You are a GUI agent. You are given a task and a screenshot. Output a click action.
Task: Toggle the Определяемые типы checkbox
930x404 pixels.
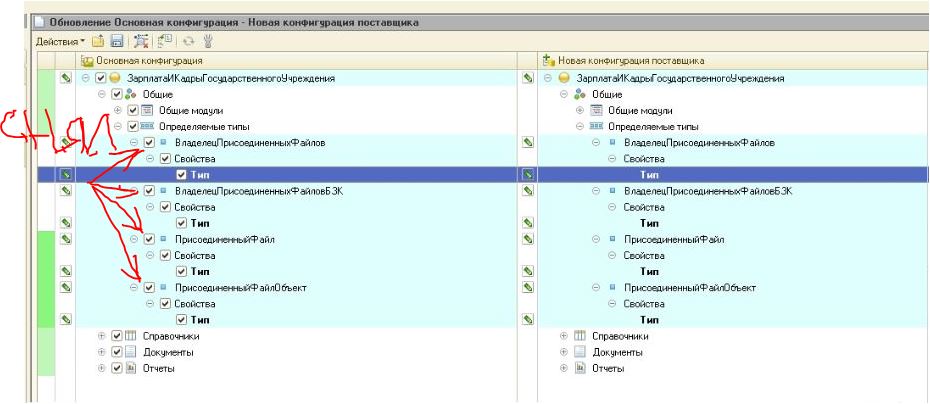(x=132, y=126)
